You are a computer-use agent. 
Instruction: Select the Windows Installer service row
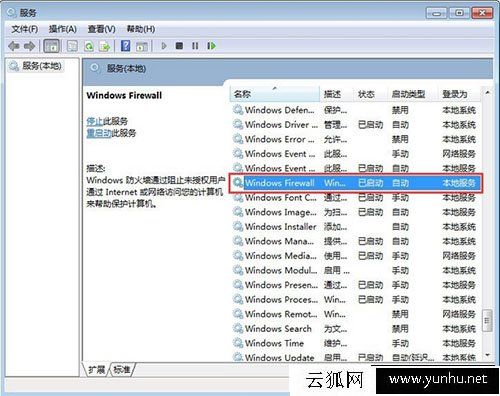(356, 227)
